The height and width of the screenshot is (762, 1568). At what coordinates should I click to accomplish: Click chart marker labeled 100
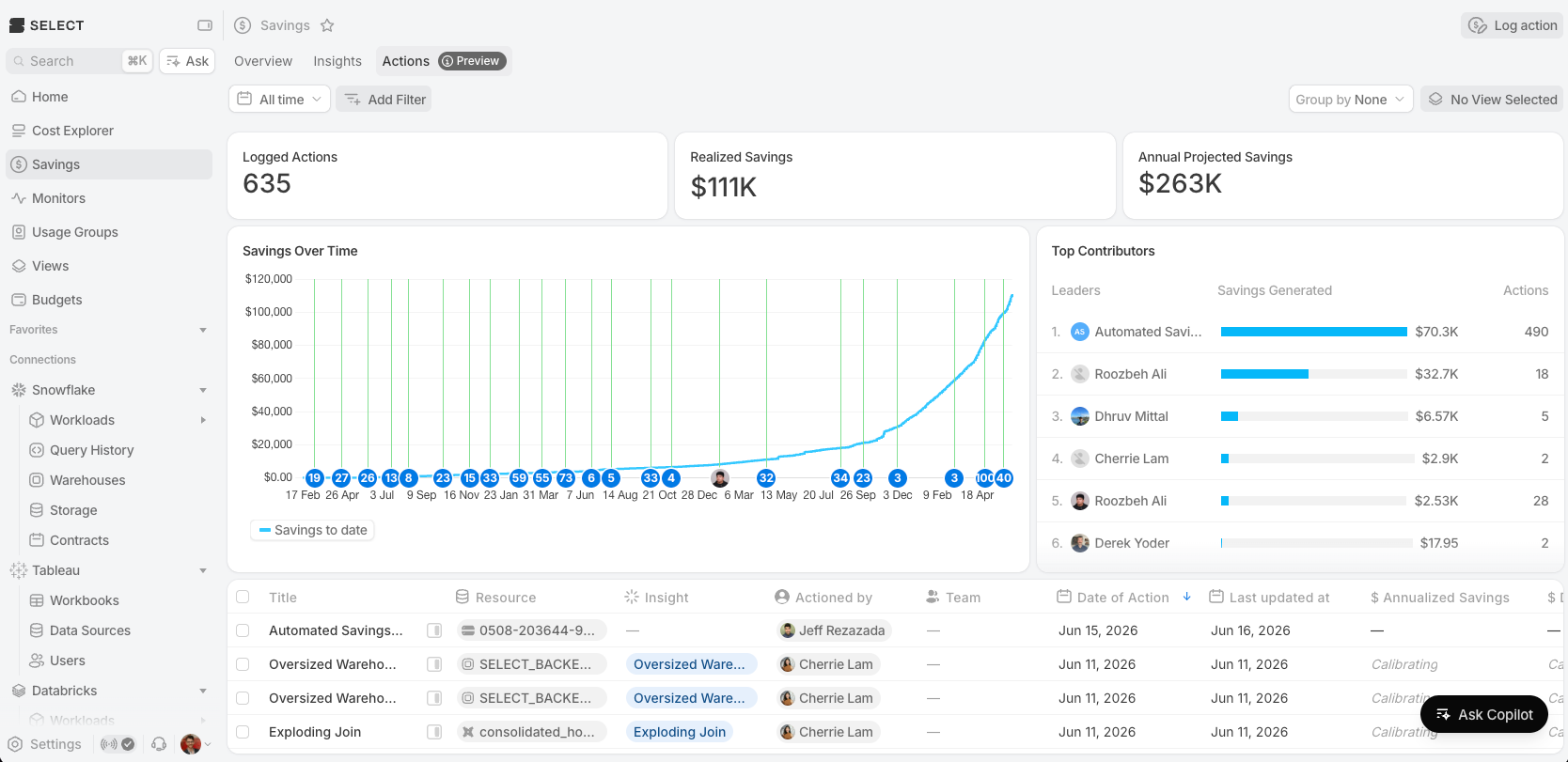pos(984,478)
